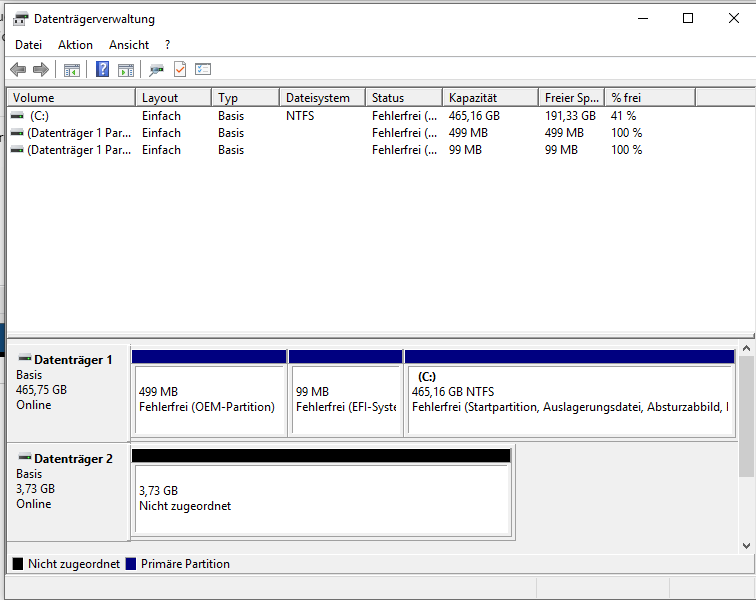Sort by the Freier Sp... column header
The width and height of the screenshot is (756, 600).
[x=572, y=97]
